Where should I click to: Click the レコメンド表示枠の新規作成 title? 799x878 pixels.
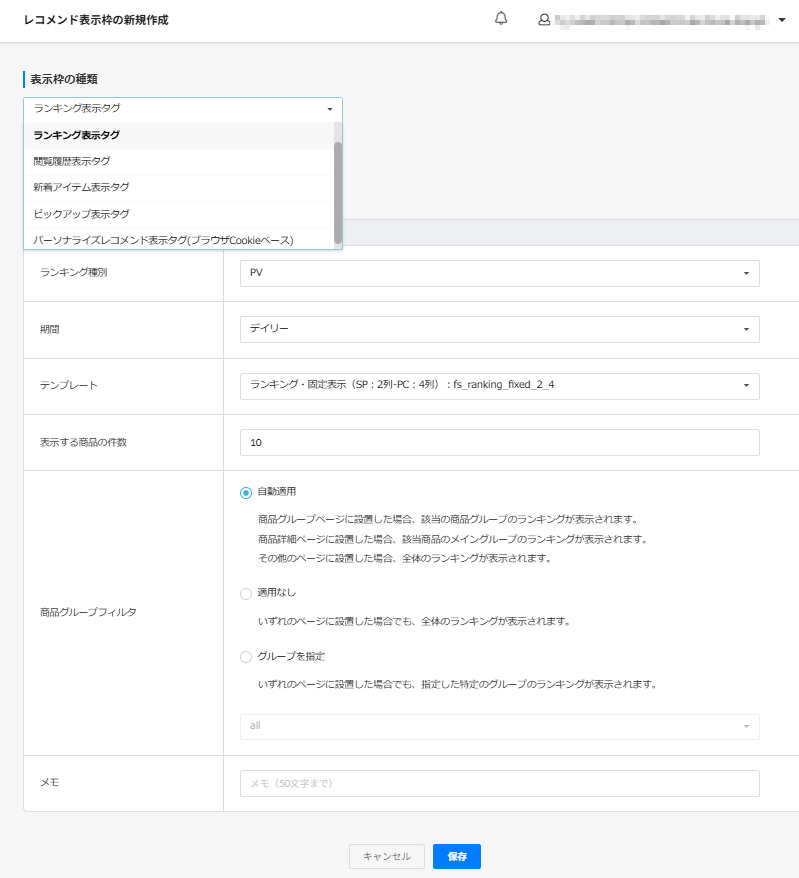point(96,20)
